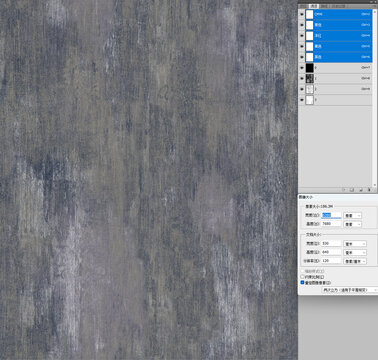Select the Ctrl+9 channel thumbnail
378x360 pixels.
310,89
